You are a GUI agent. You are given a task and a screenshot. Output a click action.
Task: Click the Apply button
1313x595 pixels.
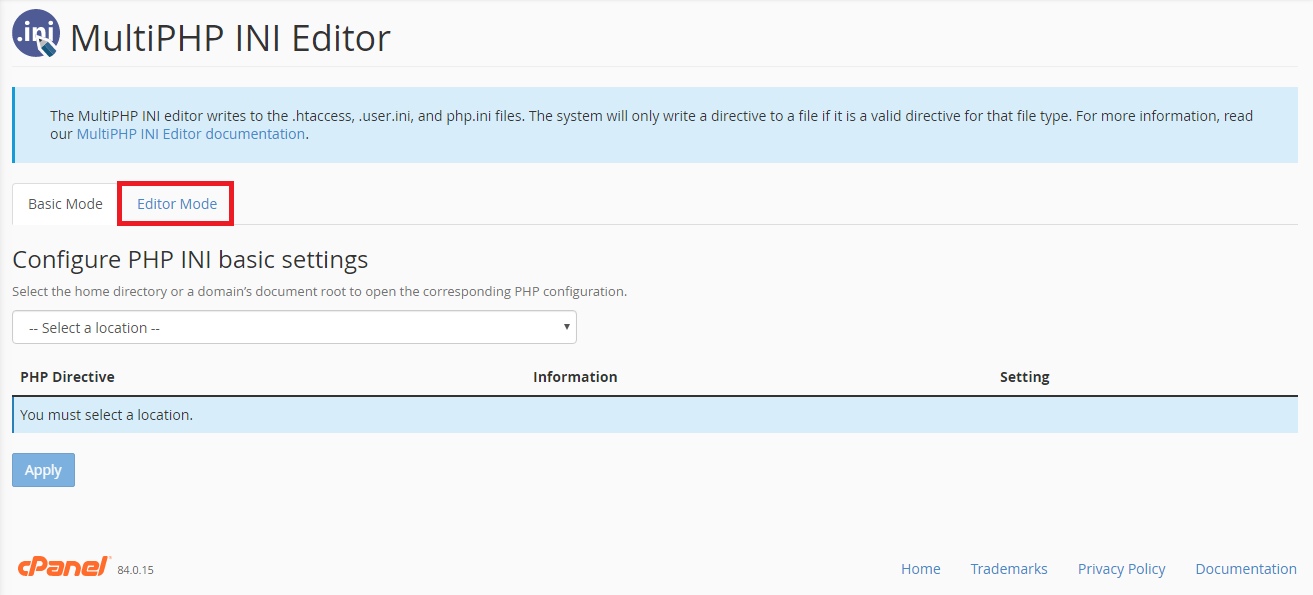(43, 470)
